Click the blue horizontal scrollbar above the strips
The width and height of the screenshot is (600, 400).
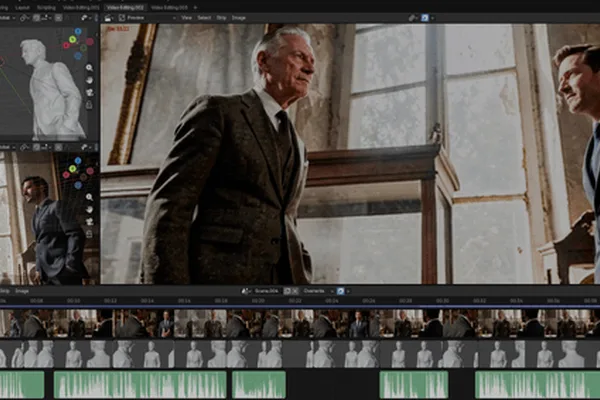(x=300, y=307)
